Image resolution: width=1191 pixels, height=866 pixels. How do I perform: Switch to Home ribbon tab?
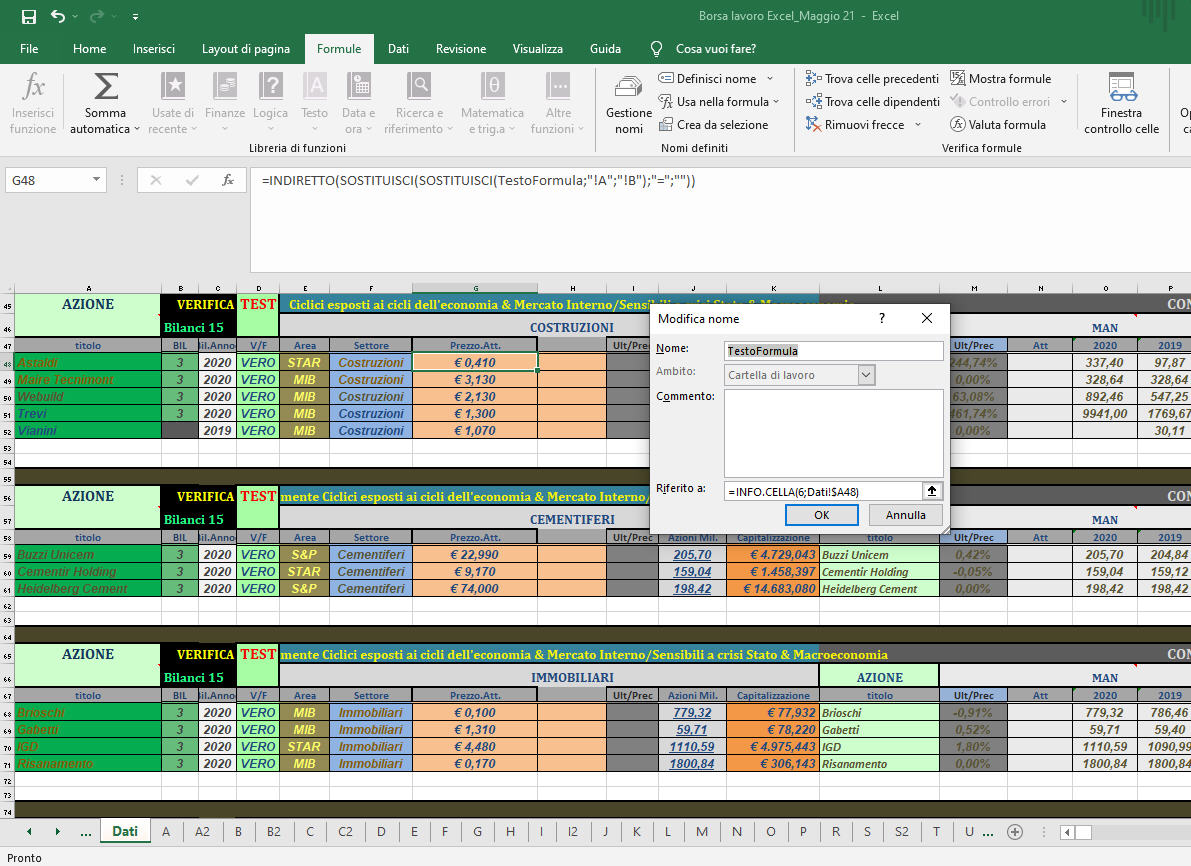[90, 49]
